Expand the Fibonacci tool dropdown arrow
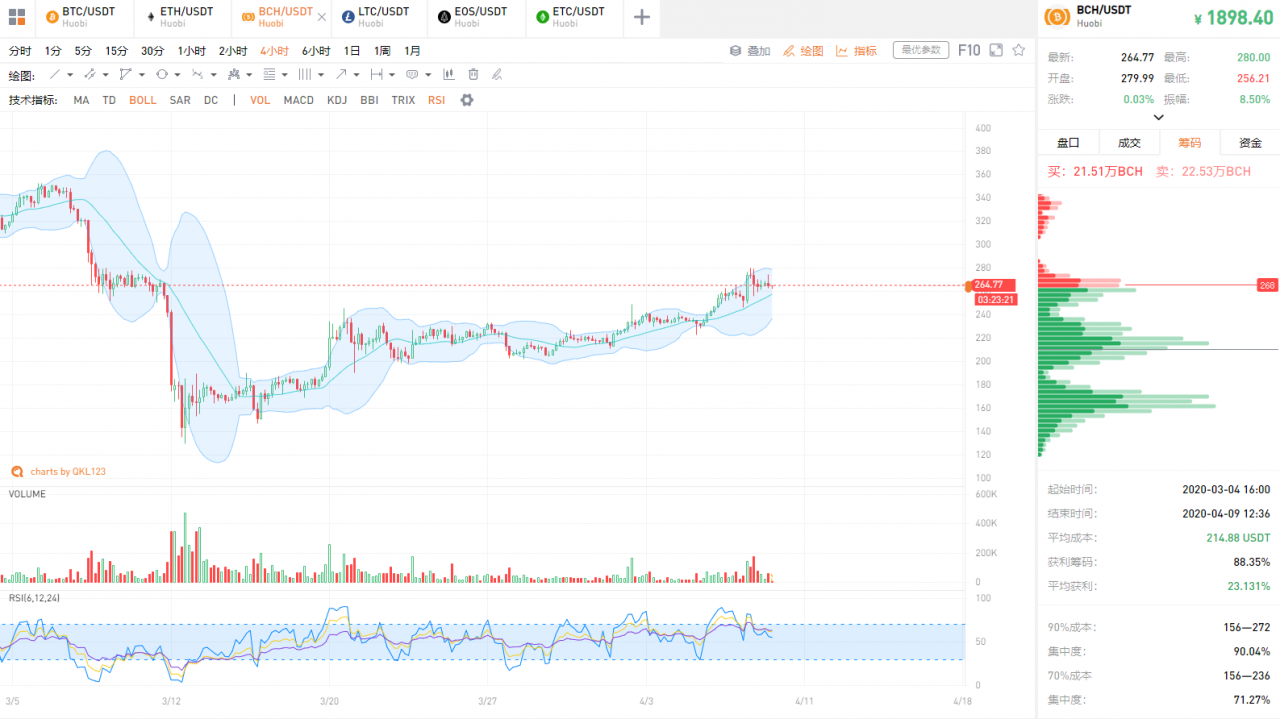This screenshot has height=719, width=1280. click(285, 75)
